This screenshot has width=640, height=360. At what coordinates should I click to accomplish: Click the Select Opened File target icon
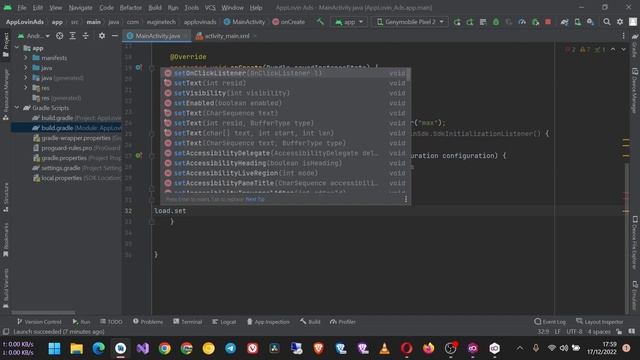60,36
